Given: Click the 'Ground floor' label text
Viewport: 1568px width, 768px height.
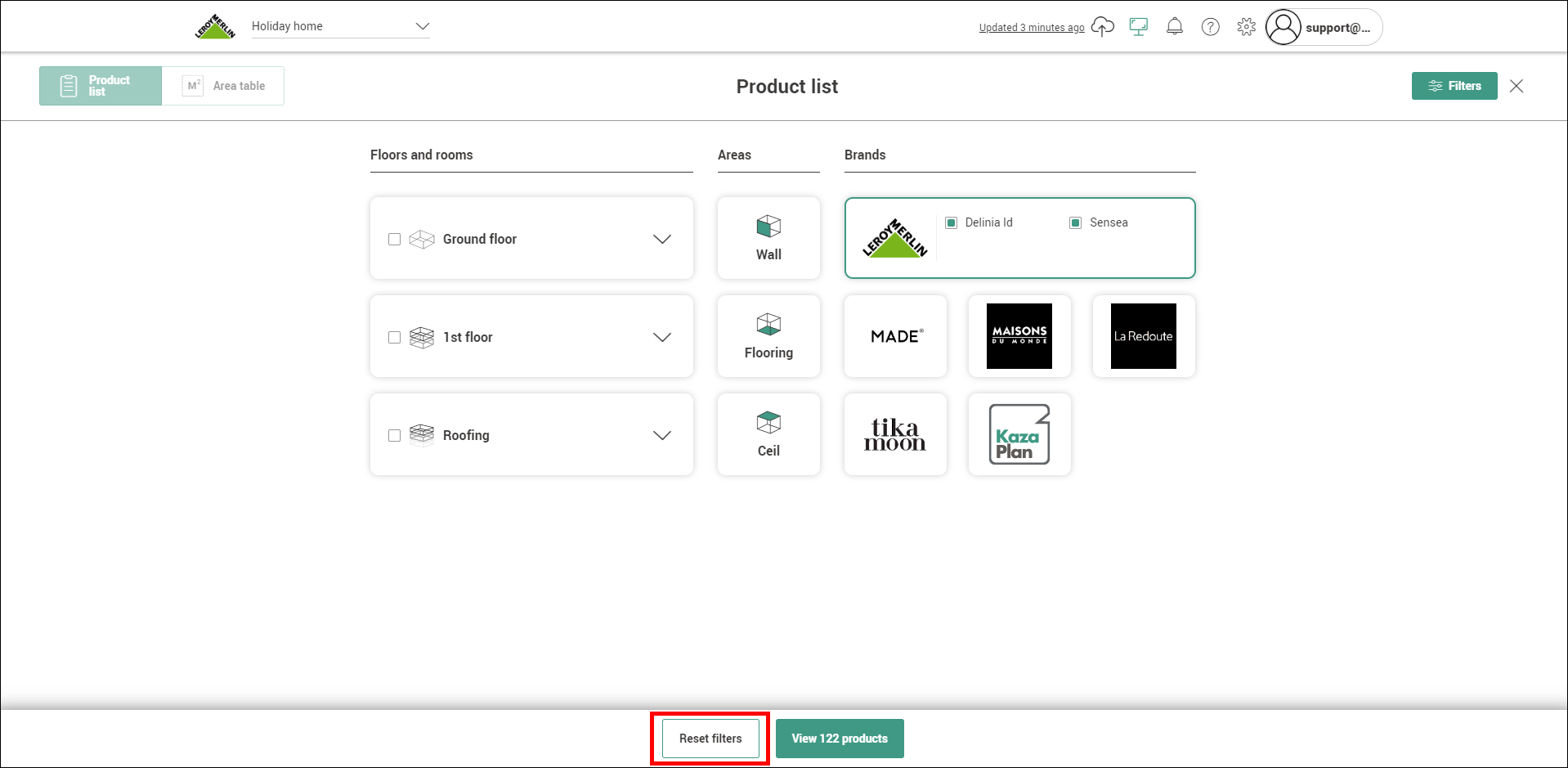Looking at the screenshot, I should 480,239.
